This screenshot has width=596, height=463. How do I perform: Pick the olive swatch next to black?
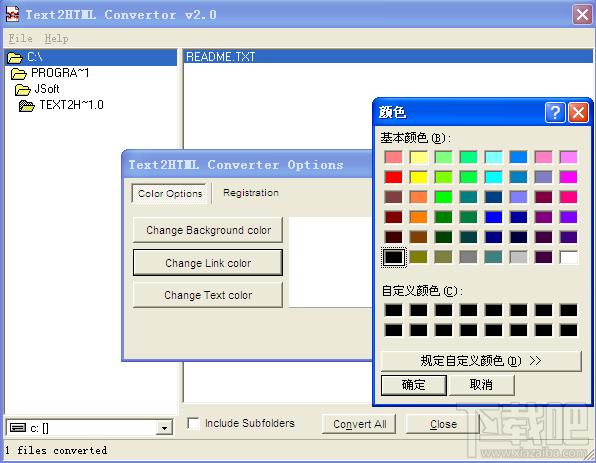click(418, 257)
